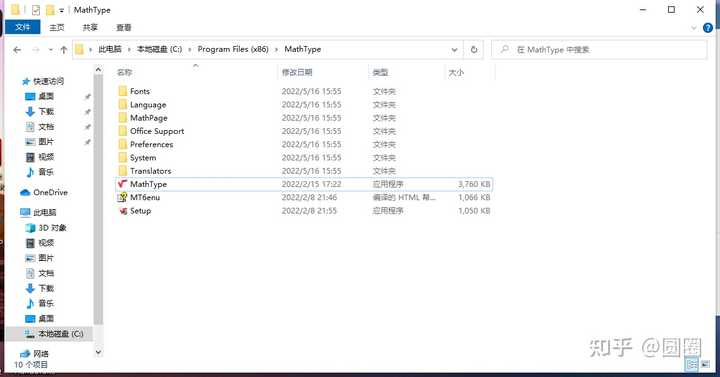This screenshot has height=377, width=720.
Task: Open 音乐 under 此电脑
Action: click(40, 303)
